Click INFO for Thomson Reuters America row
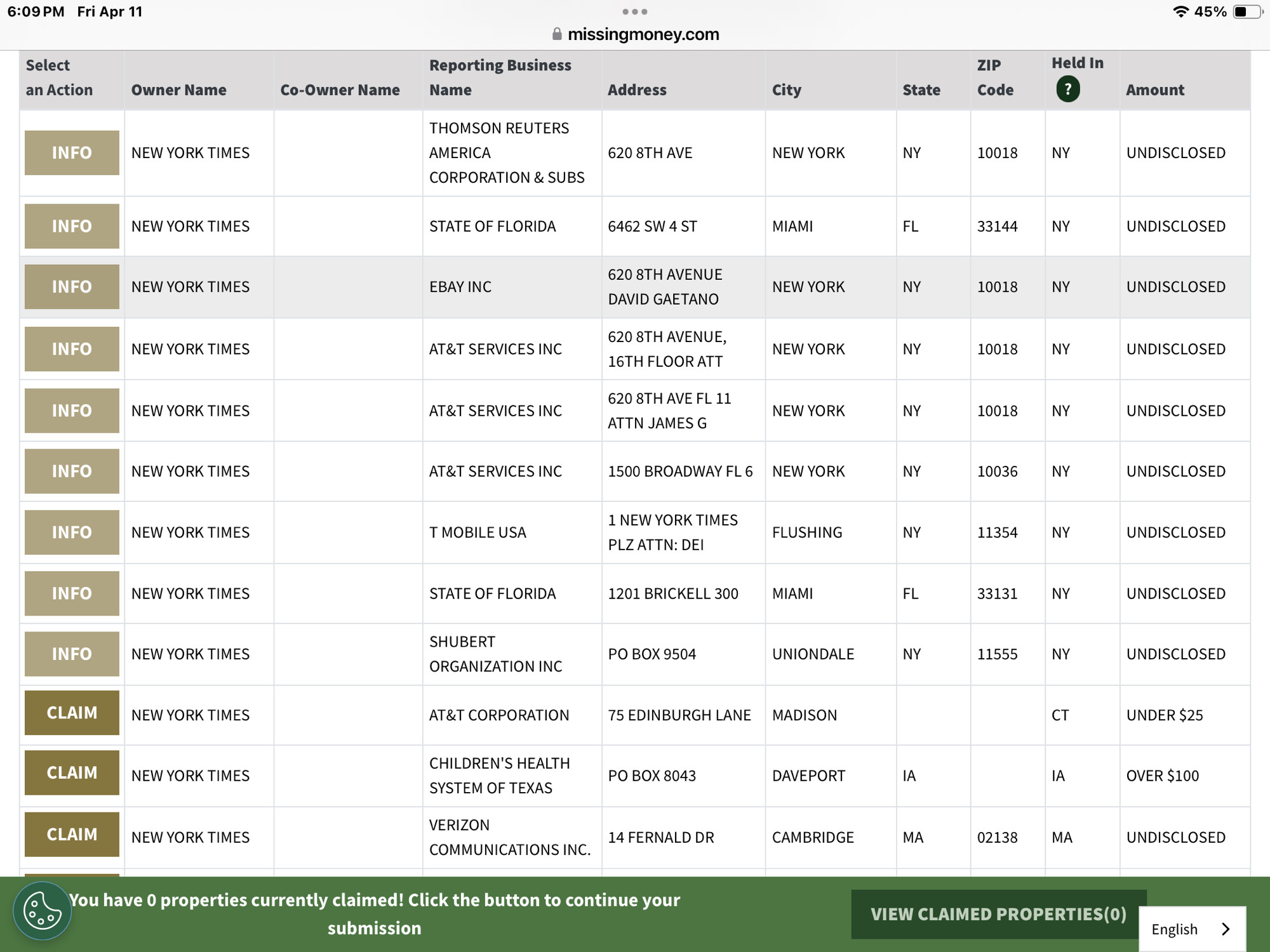Image resolution: width=1270 pixels, height=952 pixels. (72, 153)
